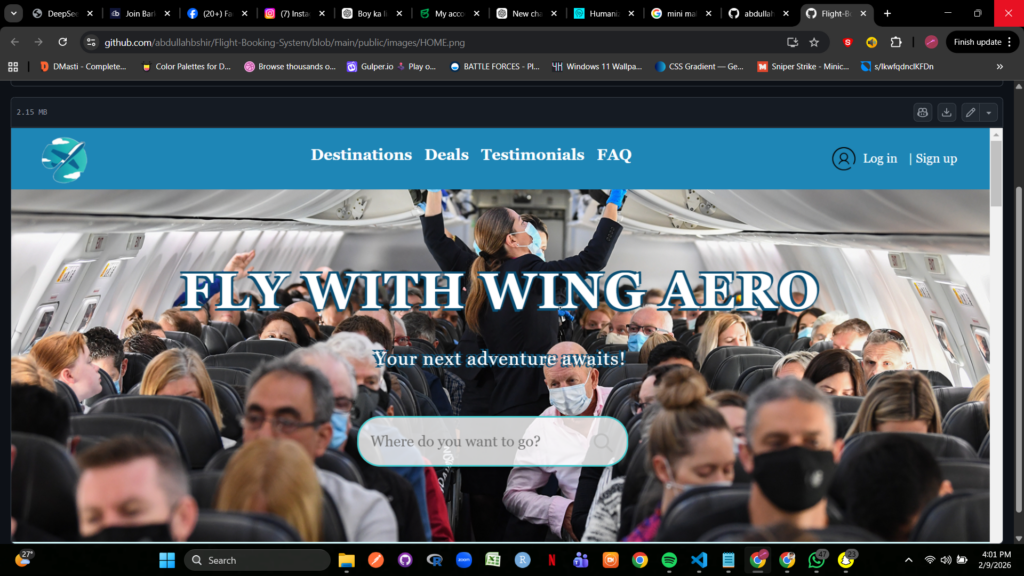Reload the current GitHub page
The height and width of the screenshot is (576, 1024).
pos(63,42)
